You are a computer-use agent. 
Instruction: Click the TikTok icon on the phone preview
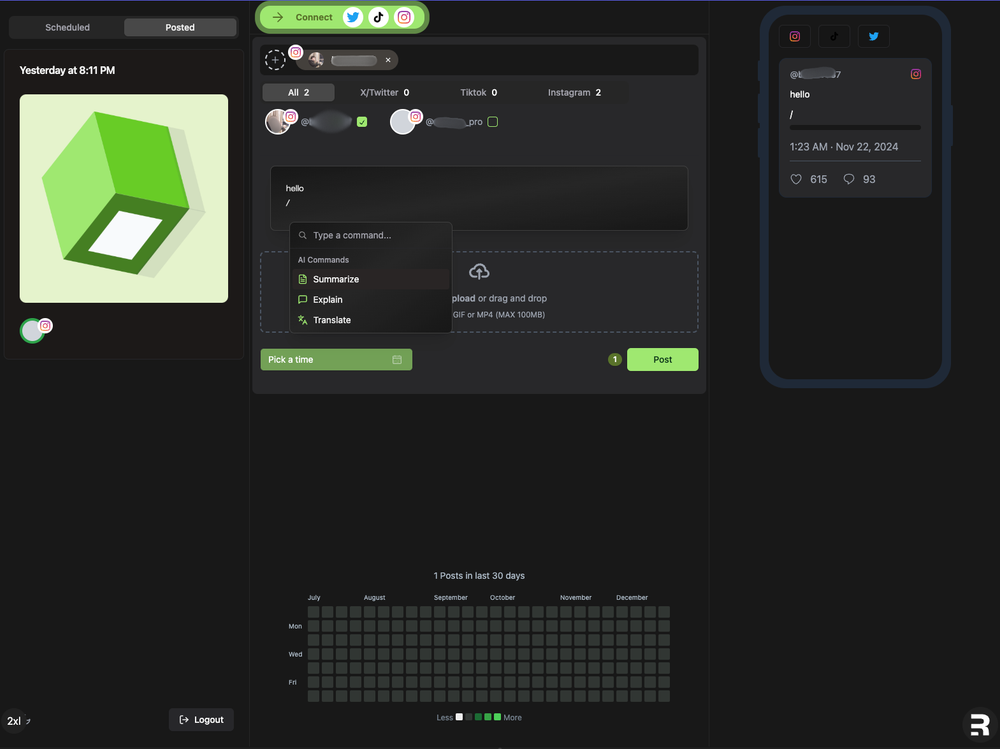(x=834, y=36)
